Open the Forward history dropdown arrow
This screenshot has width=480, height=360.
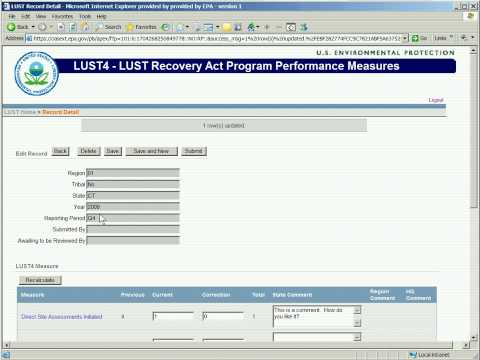click(x=52, y=27)
